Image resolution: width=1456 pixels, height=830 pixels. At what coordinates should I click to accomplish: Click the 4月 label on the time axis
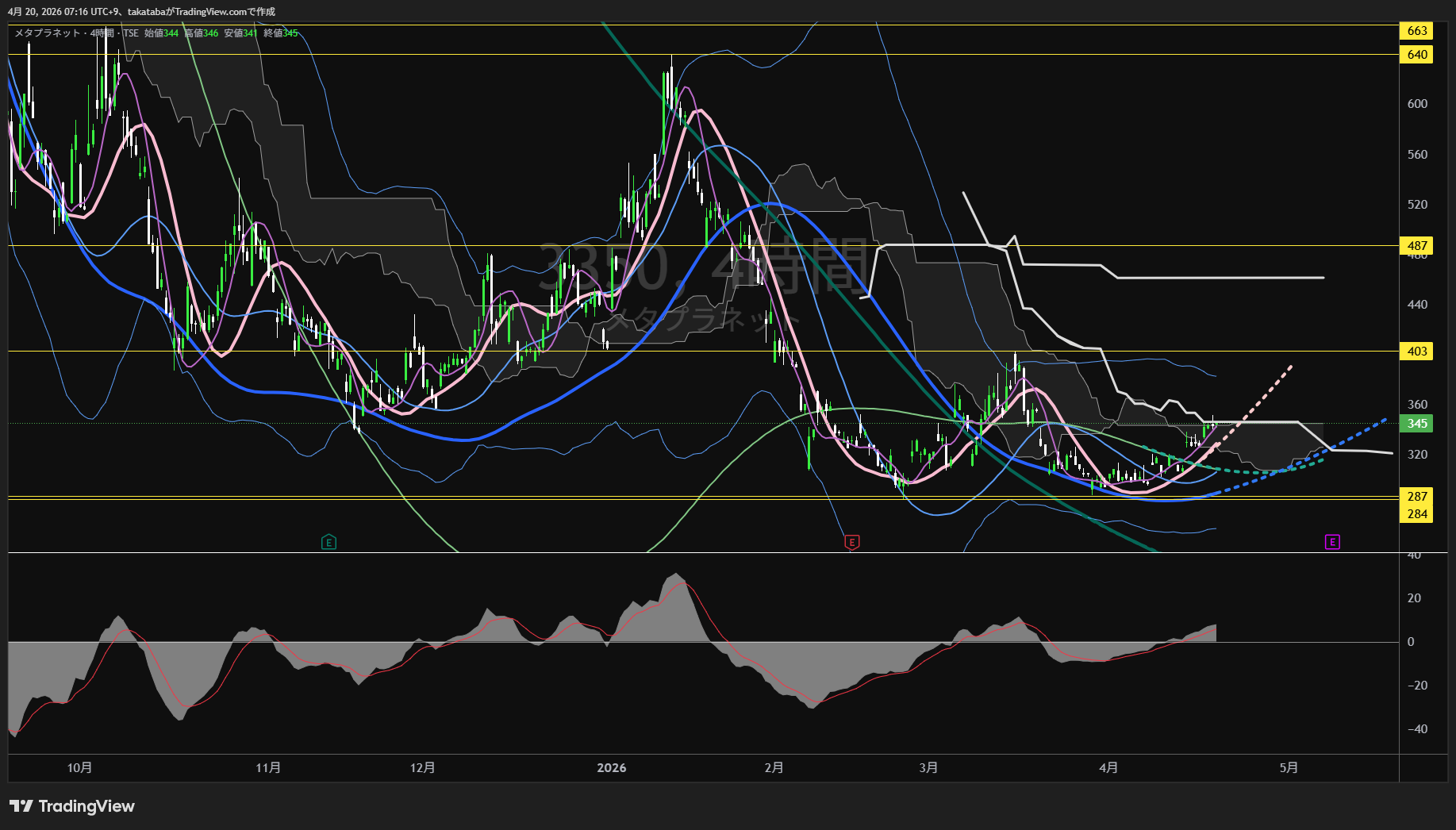(1108, 768)
